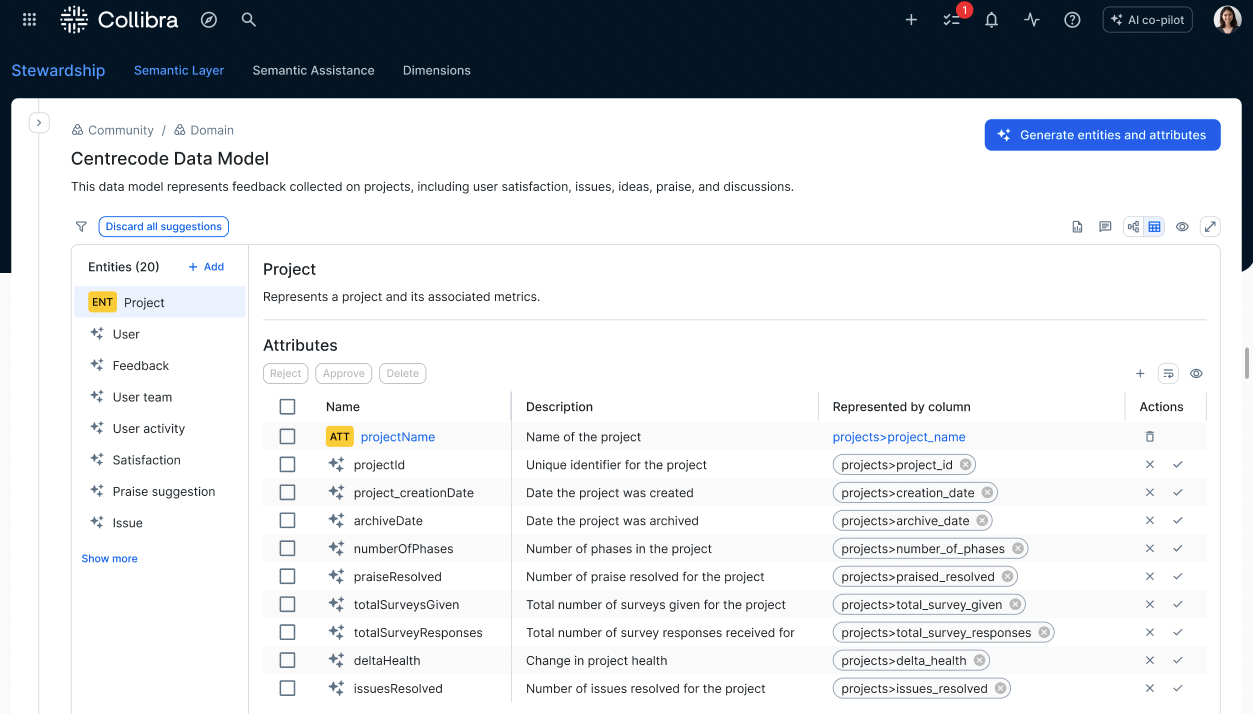
Task: Tick the checkbox beside deltaHealth
Action: (x=287, y=660)
